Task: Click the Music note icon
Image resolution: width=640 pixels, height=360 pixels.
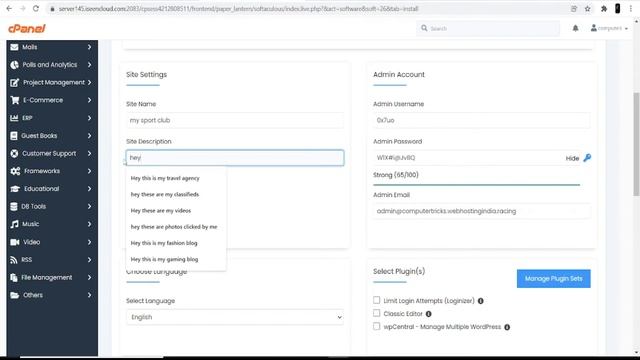Action: pyautogui.click(x=14, y=224)
